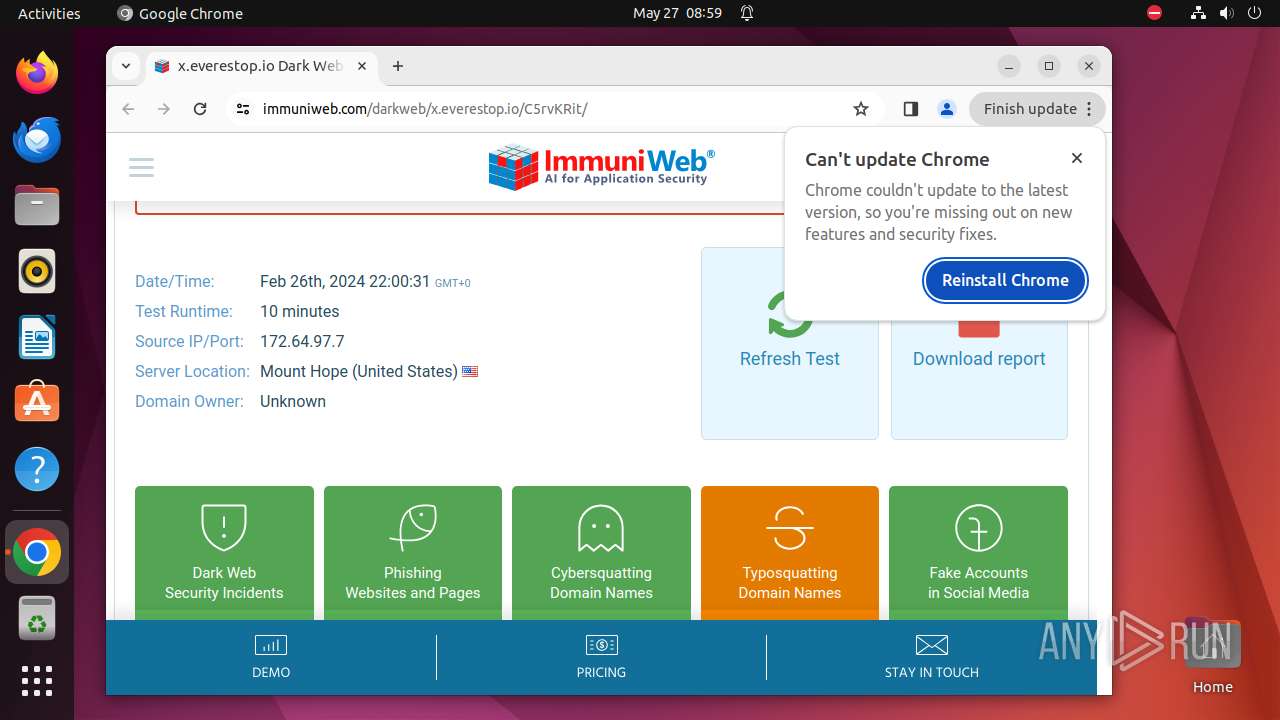
Task: Click Refresh Test tile
Action: pyautogui.click(x=790, y=343)
